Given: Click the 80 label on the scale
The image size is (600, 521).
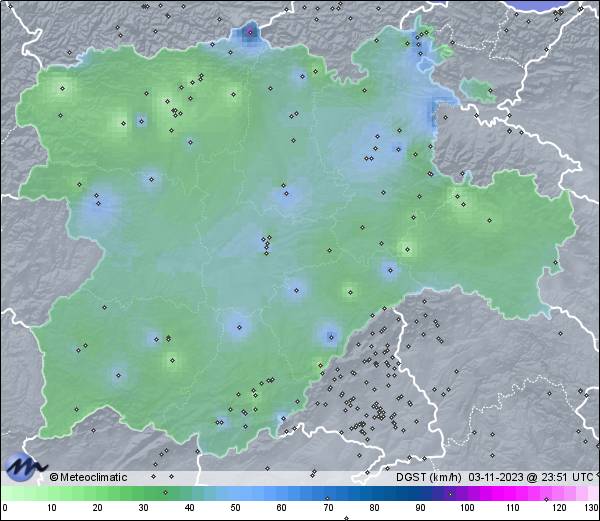Looking at the screenshot, I should [374, 508].
